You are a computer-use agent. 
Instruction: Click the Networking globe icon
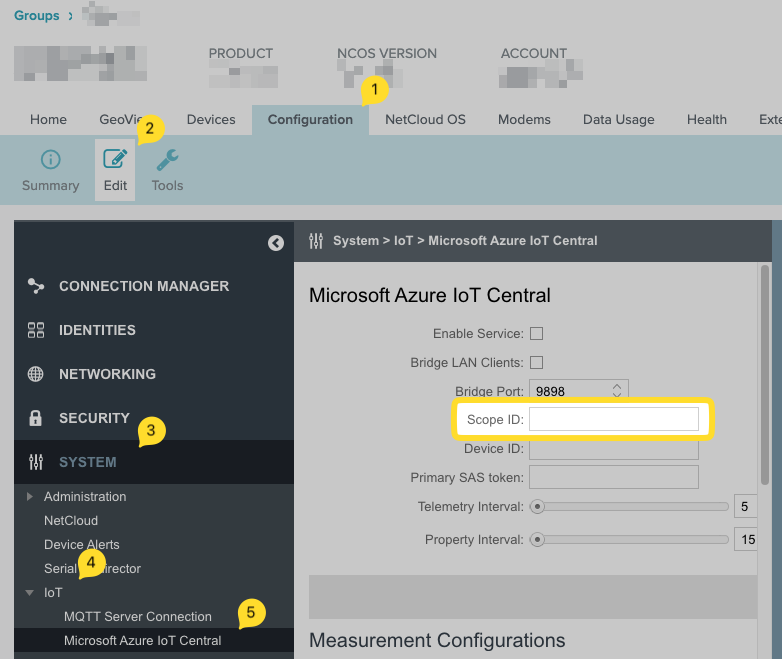35,374
